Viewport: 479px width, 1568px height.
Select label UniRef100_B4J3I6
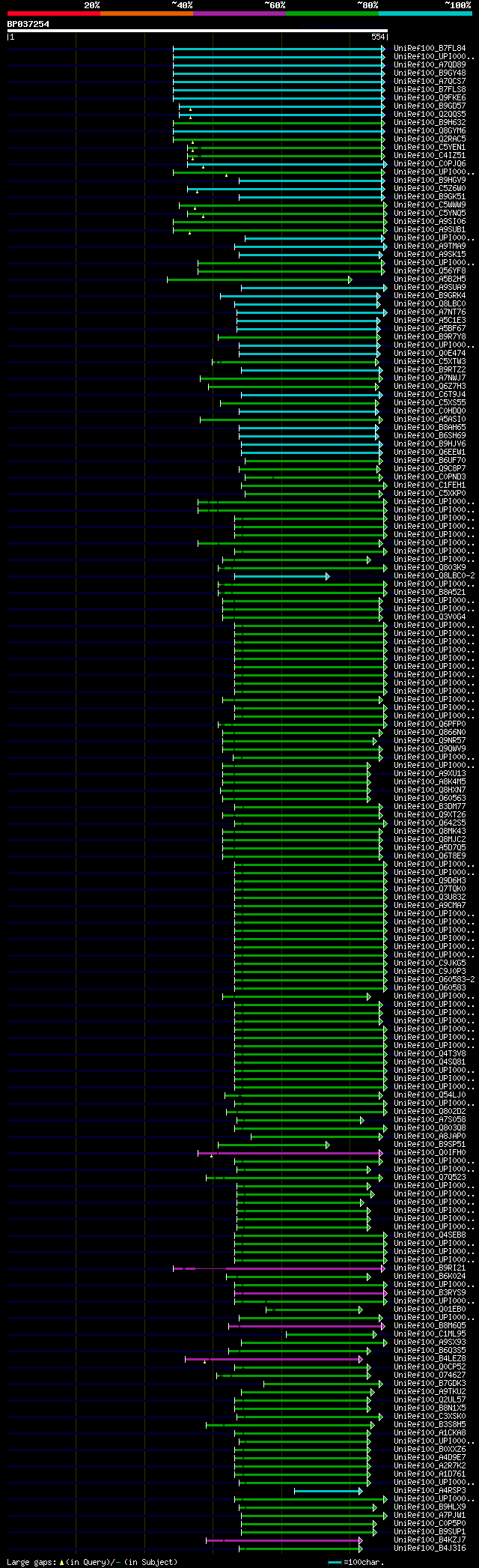(x=430, y=1549)
